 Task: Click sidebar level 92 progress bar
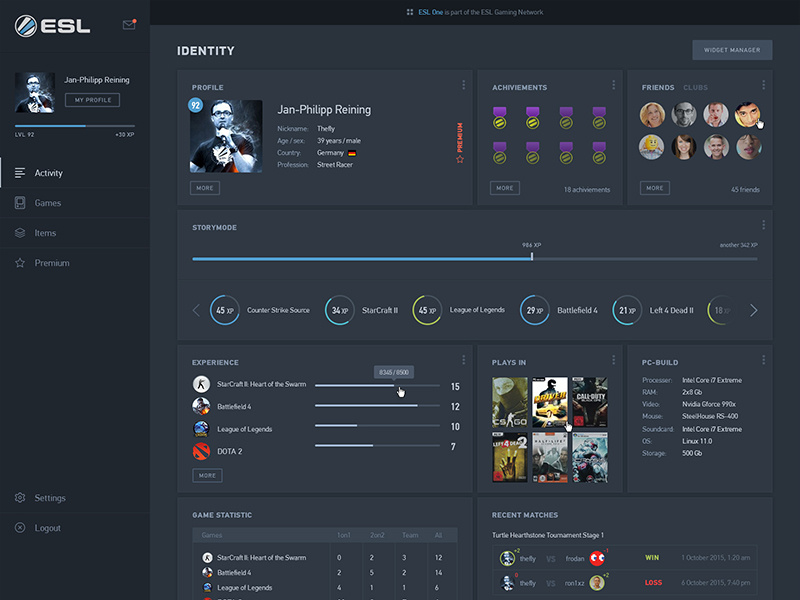pos(74,126)
